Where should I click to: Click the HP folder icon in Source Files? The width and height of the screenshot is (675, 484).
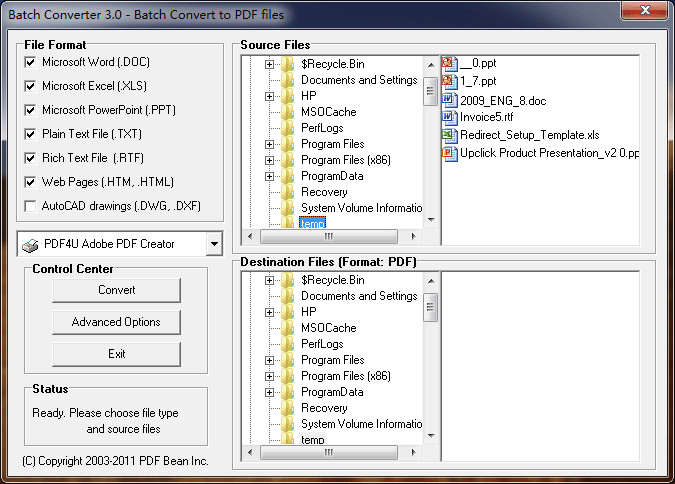click(x=288, y=96)
